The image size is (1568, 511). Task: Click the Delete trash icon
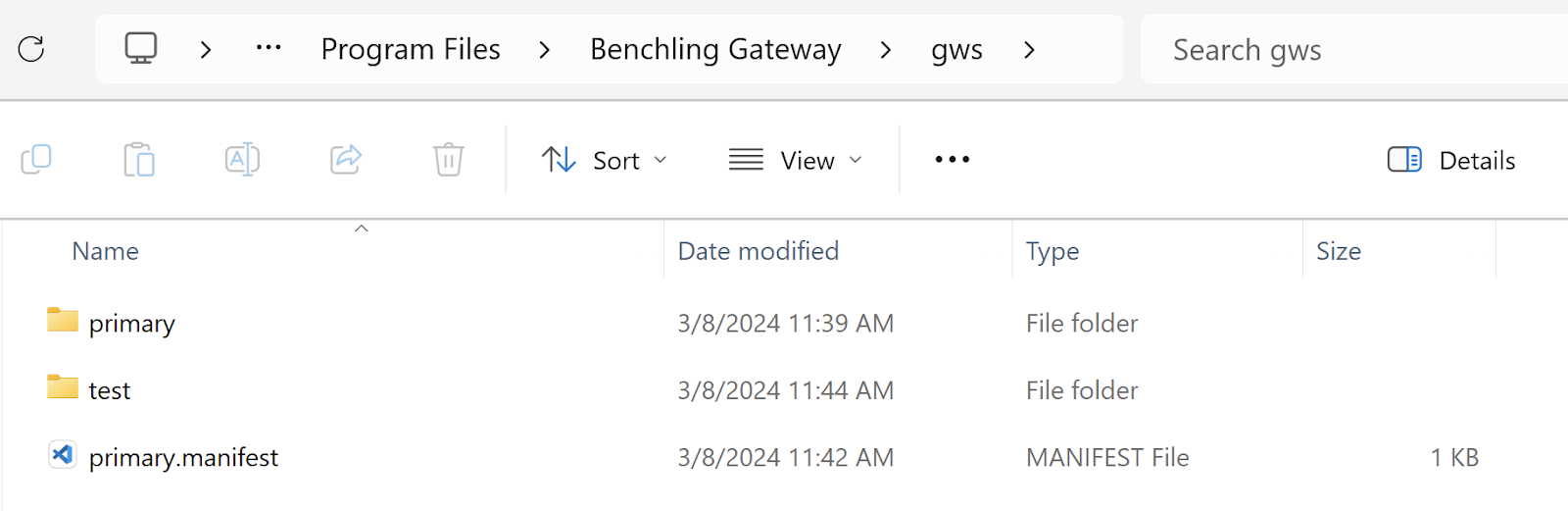449,159
